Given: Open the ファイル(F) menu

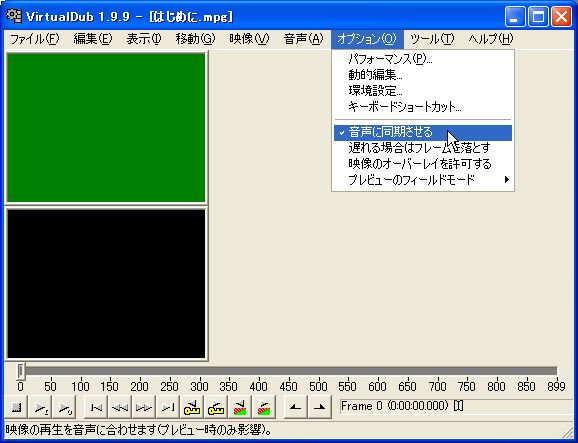Looking at the screenshot, I should [34, 39].
